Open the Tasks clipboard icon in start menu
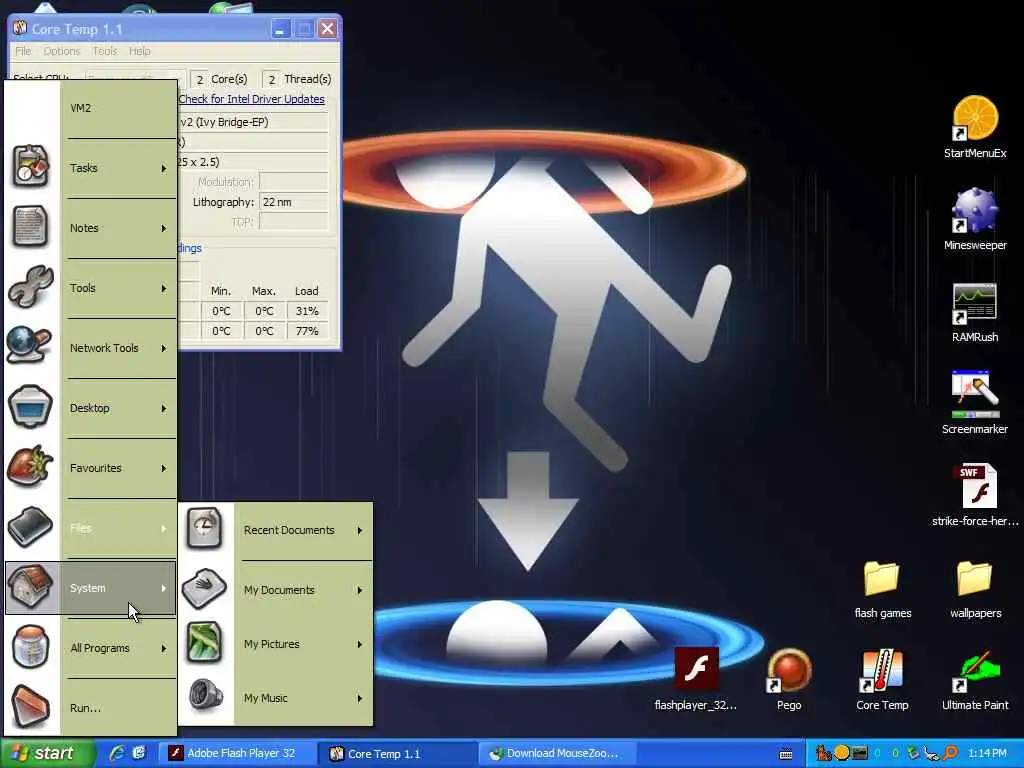 pyautogui.click(x=30, y=167)
